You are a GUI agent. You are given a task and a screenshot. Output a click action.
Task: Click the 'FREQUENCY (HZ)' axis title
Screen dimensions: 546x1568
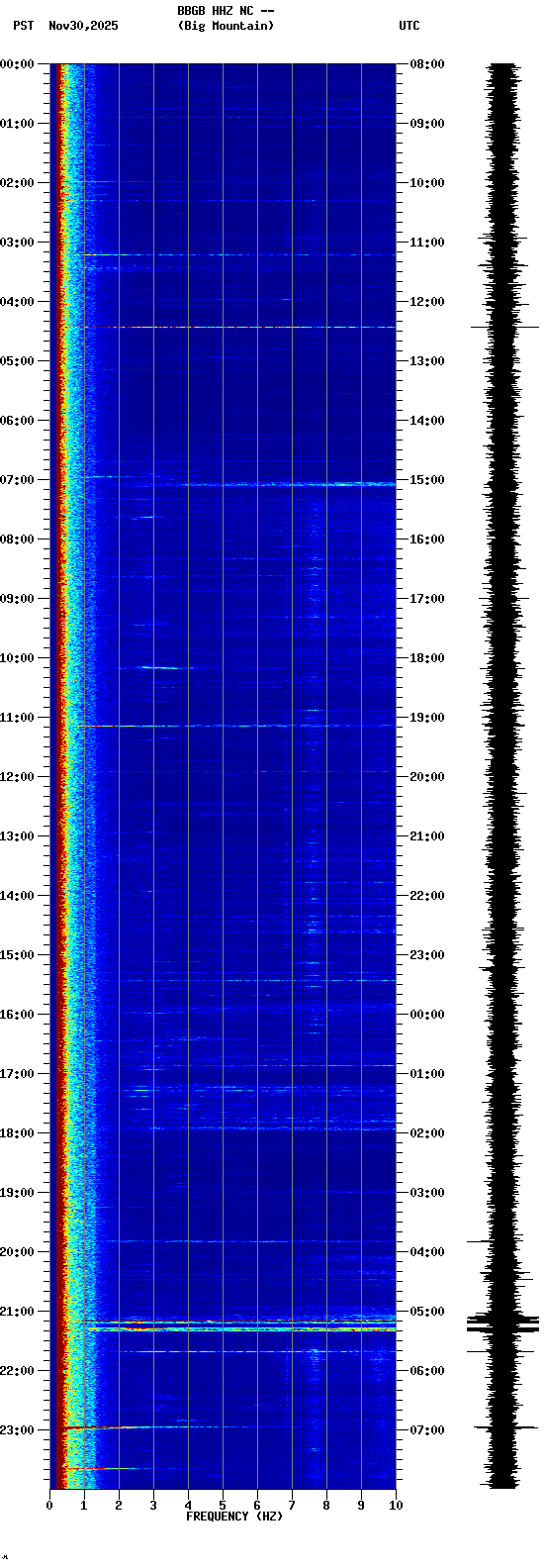pos(234,1517)
